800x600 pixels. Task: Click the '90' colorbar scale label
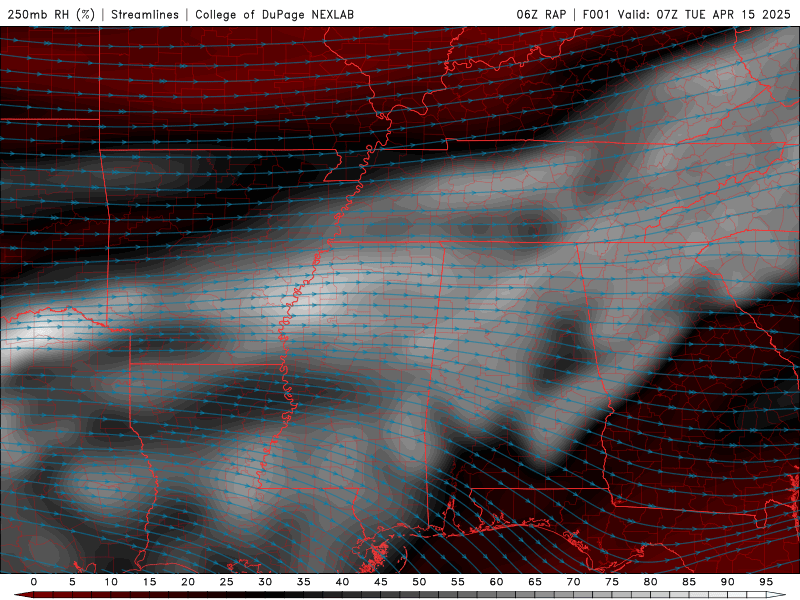point(727,582)
